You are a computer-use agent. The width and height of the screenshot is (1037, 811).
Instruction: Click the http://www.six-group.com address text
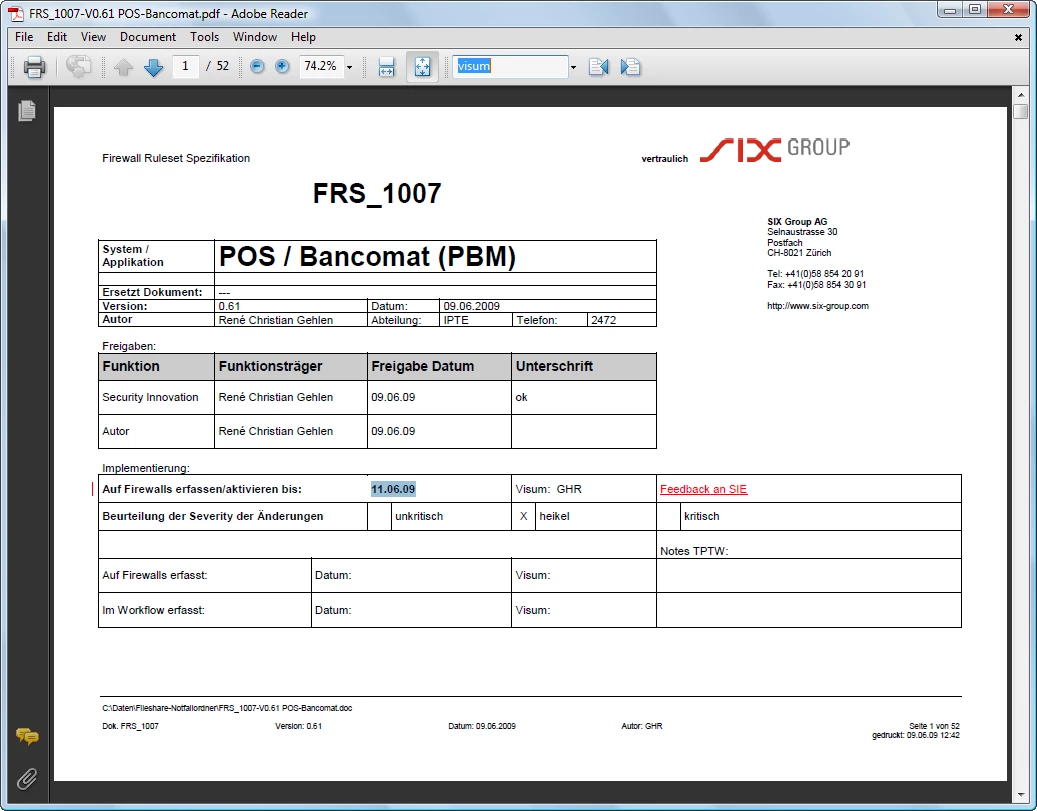click(817, 306)
